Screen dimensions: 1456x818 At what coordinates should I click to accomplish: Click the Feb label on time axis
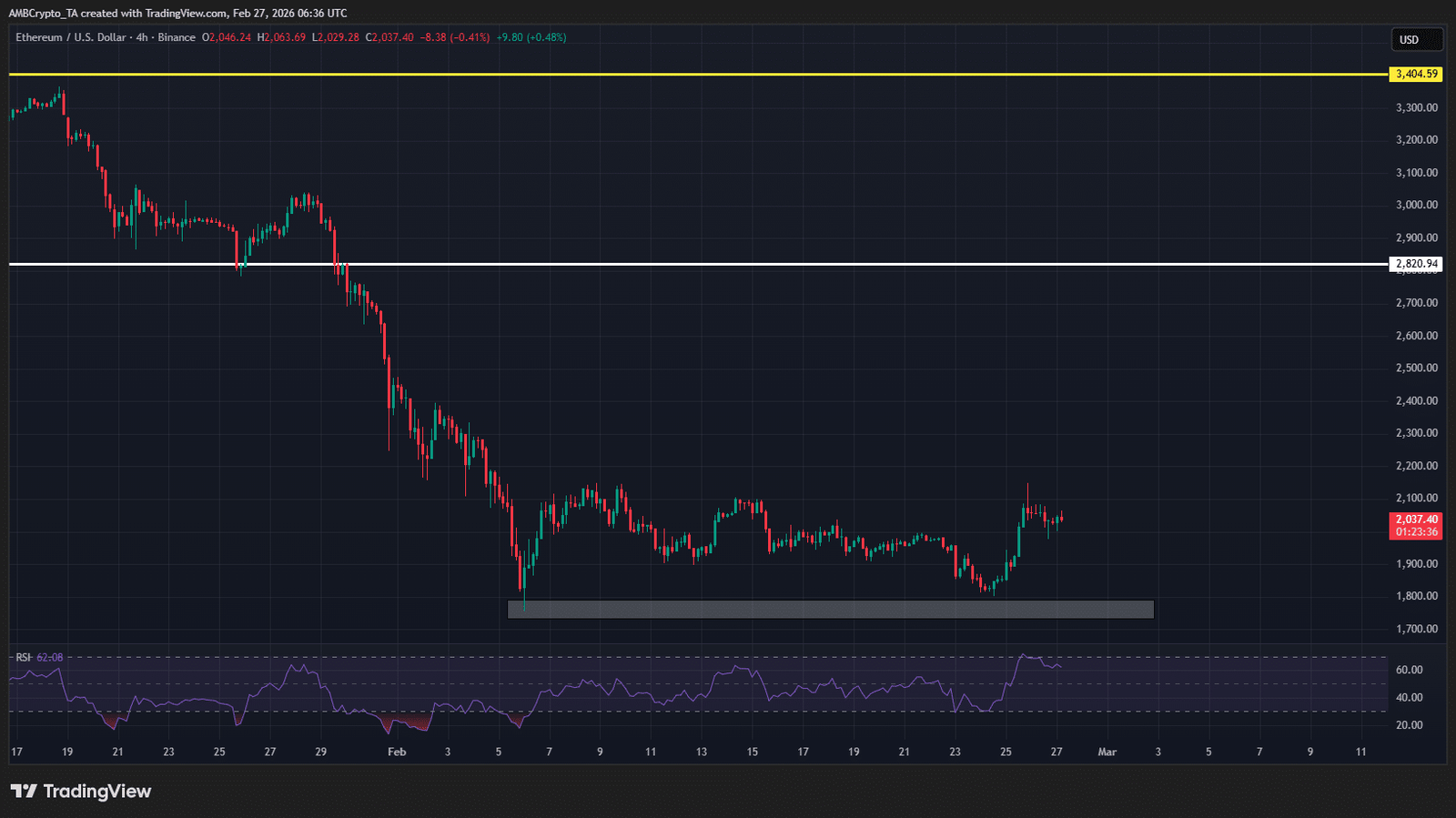397,752
